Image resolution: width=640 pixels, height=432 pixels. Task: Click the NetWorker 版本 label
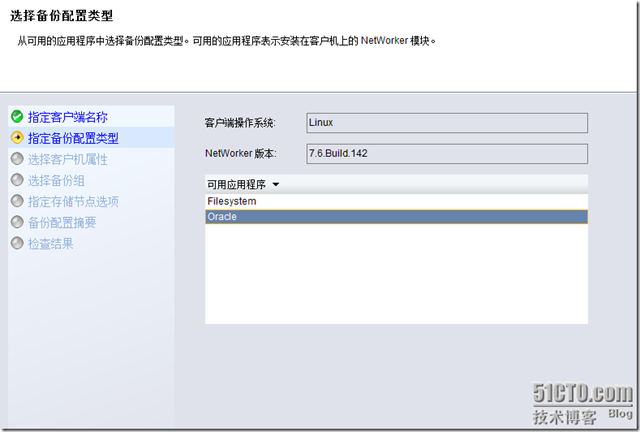pyautogui.click(x=241, y=154)
